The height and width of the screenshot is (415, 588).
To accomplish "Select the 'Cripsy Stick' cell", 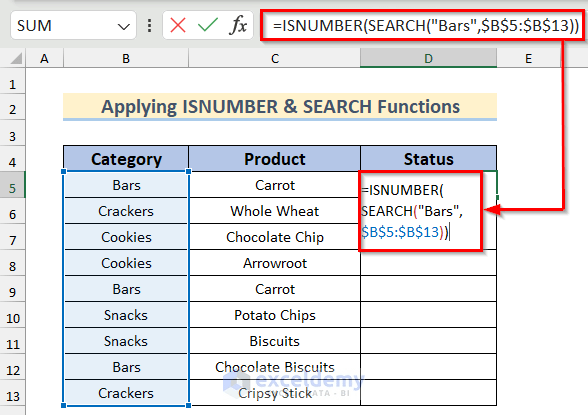I will (275, 393).
